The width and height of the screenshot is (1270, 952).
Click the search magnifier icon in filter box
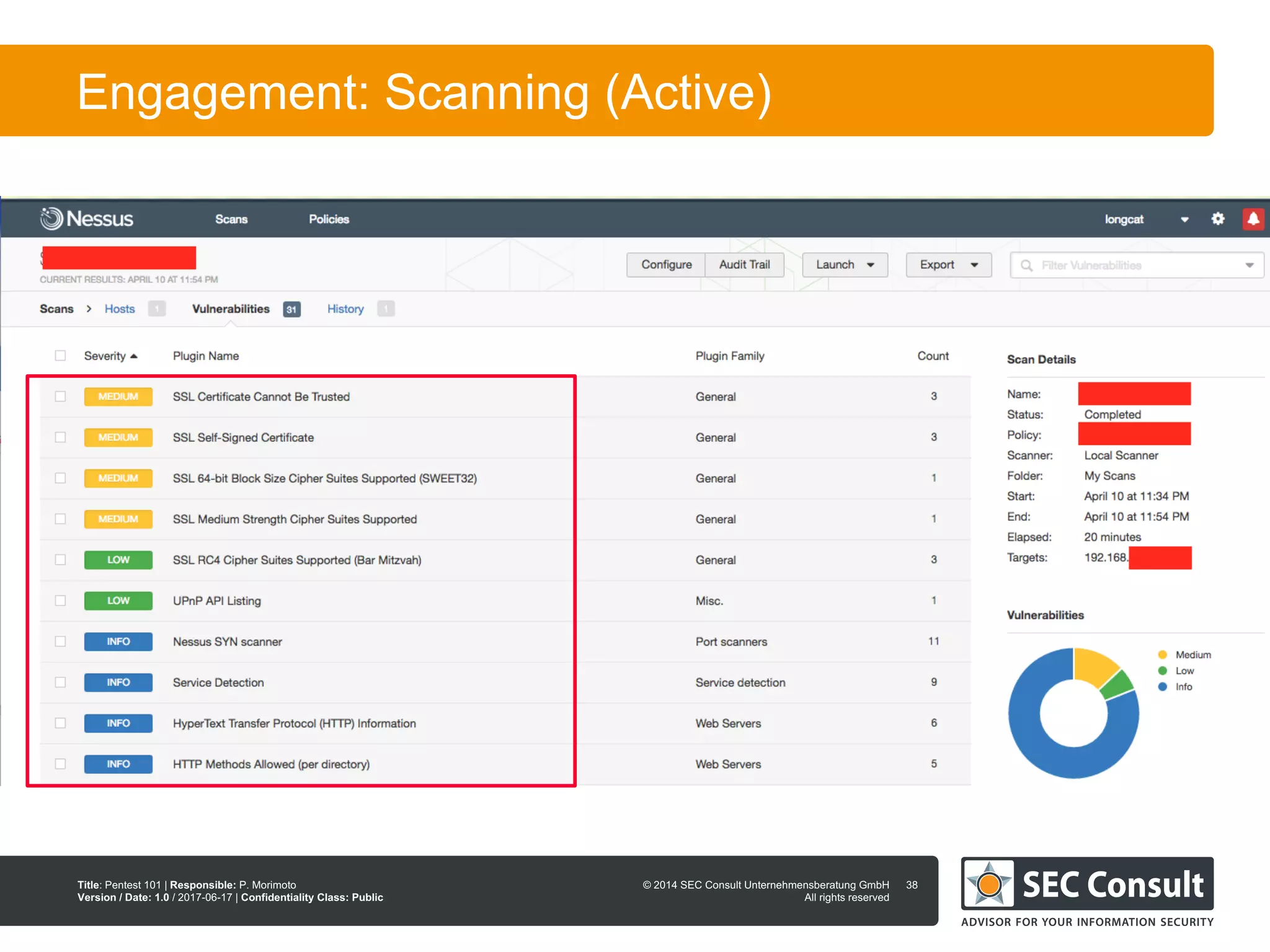tap(1027, 265)
